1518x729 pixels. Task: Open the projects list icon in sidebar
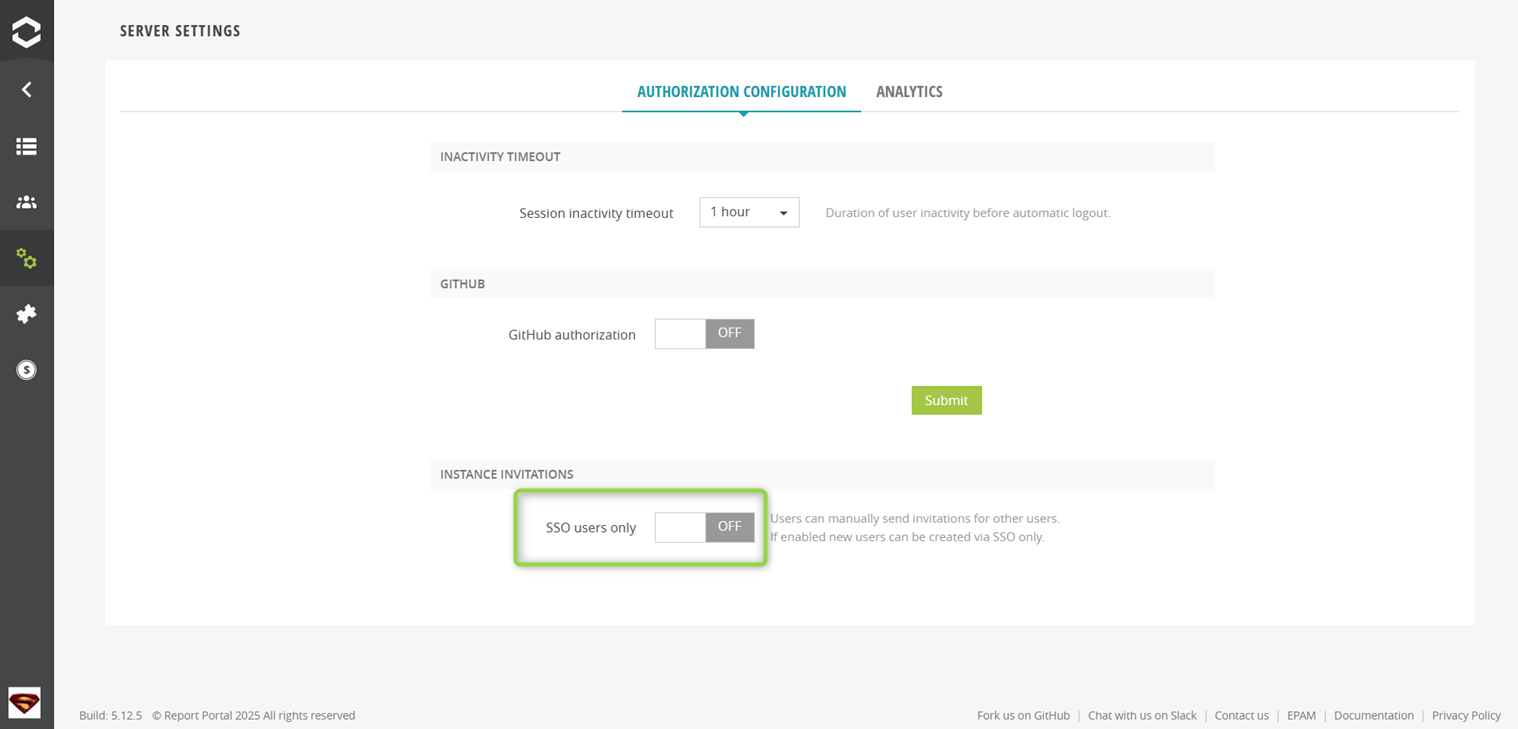27,146
